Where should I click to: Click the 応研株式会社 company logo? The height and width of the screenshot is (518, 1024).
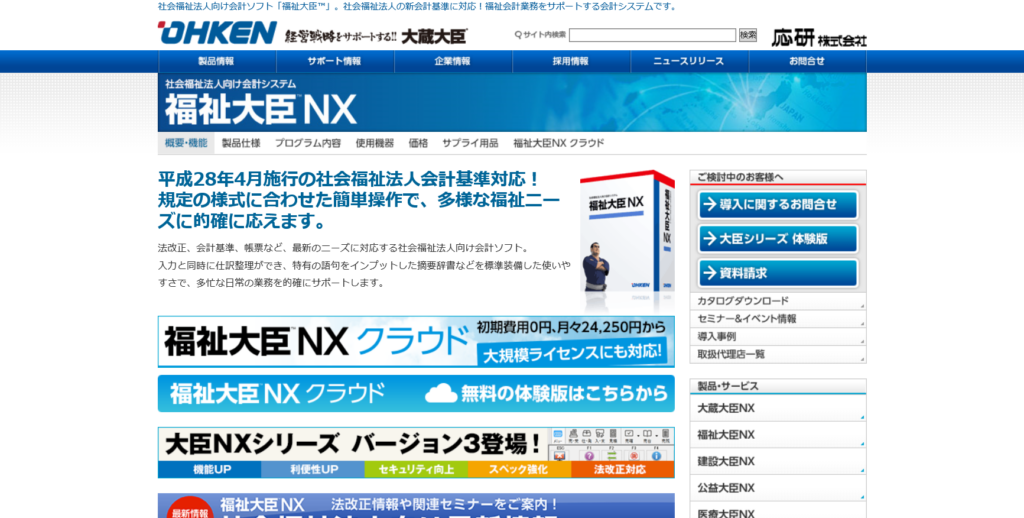pyautogui.click(x=819, y=37)
